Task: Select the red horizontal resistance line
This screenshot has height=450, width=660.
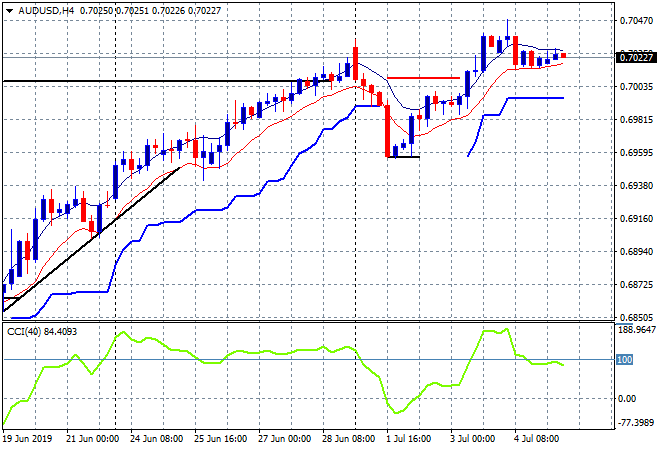Action: (423, 78)
